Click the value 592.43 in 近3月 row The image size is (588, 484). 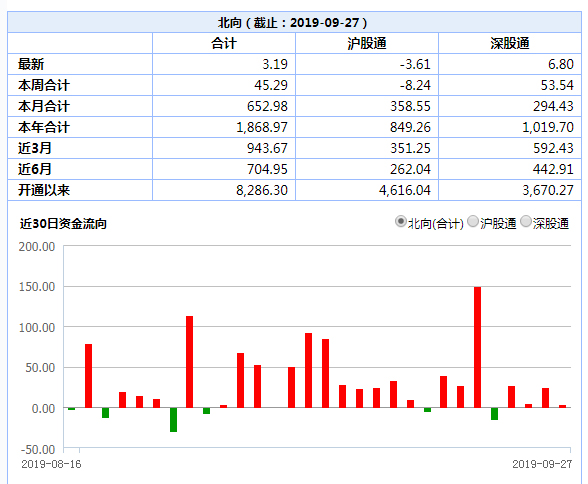point(553,148)
